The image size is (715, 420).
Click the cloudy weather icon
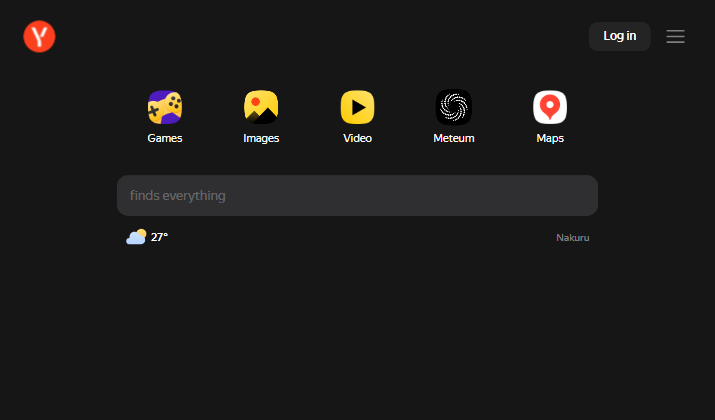coord(136,237)
